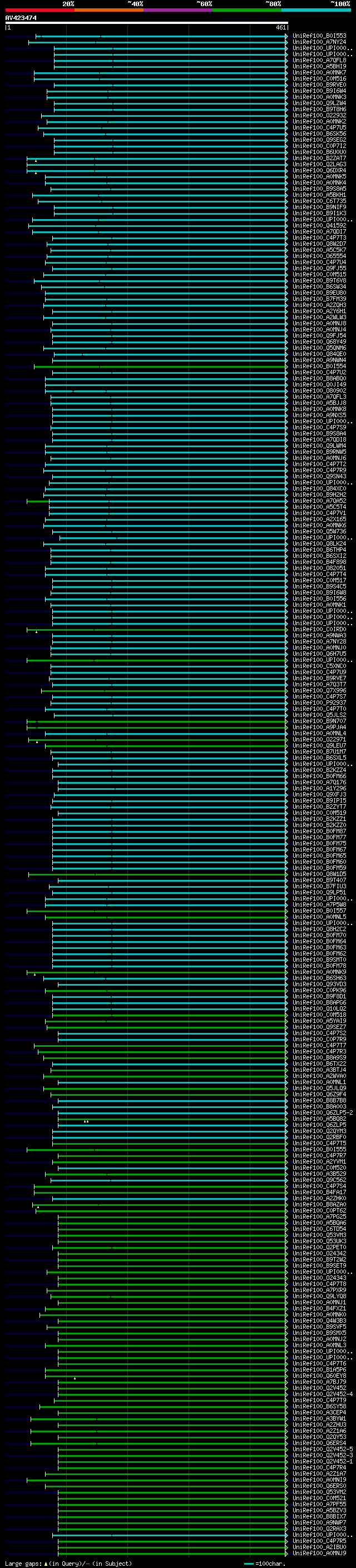Select the UniRef100_B6SK56 label
The height and width of the screenshot is (1568, 356).
[x=319, y=134]
